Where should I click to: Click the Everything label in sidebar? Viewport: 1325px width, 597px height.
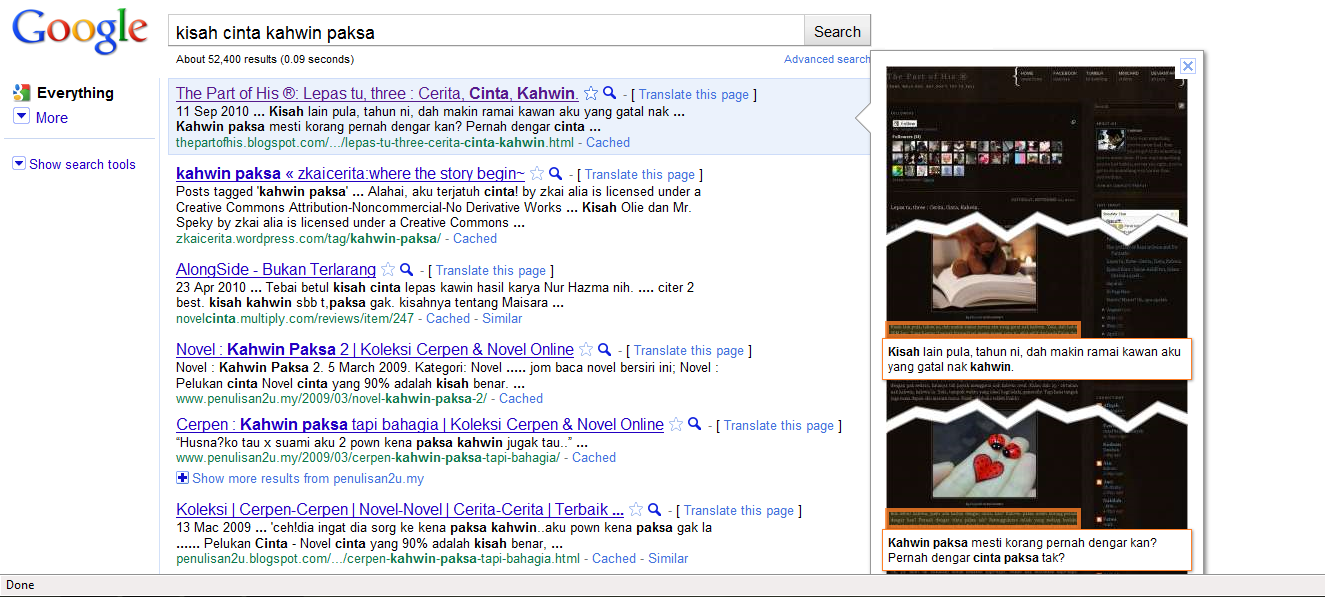pos(75,93)
